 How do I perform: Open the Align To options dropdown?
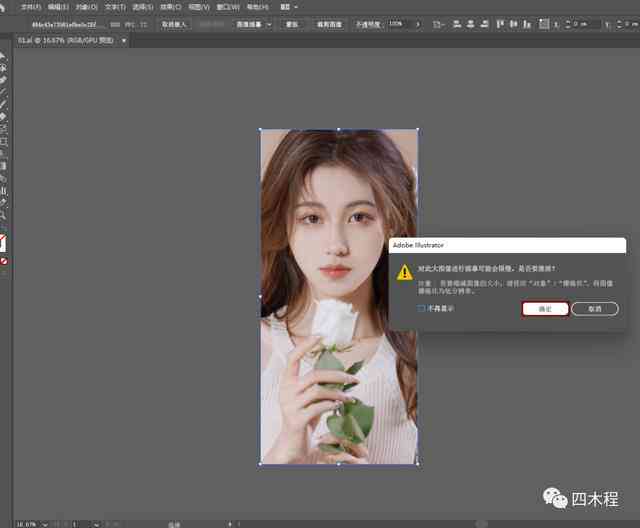[438, 24]
